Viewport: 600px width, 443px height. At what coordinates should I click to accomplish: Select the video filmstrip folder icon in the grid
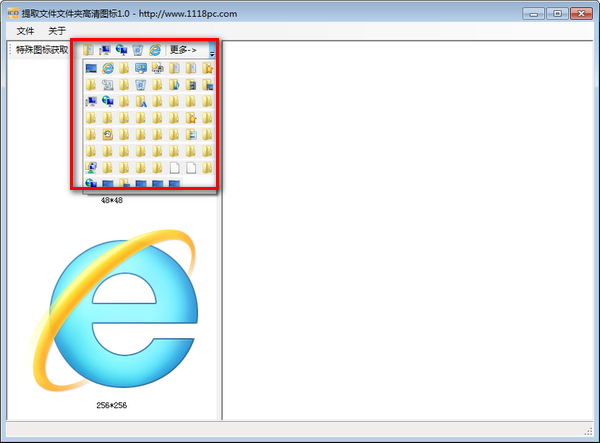(x=191, y=85)
